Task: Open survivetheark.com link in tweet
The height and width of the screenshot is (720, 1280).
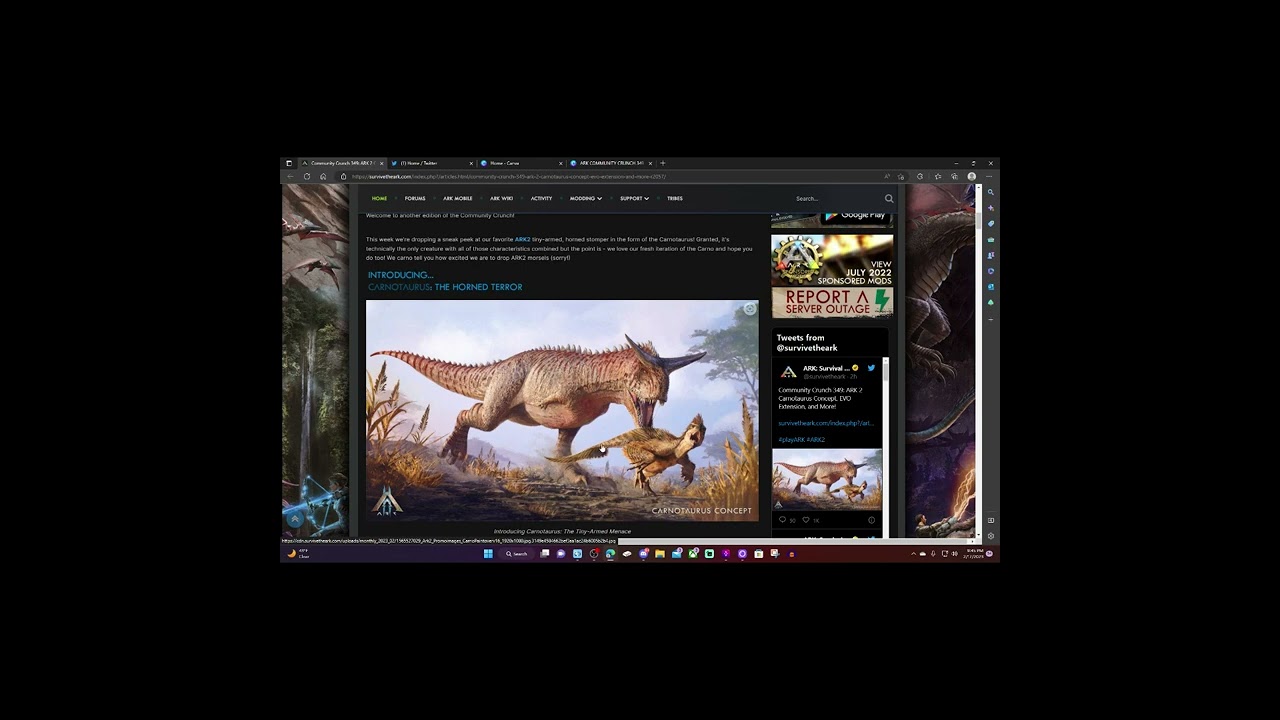Action: point(826,423)
